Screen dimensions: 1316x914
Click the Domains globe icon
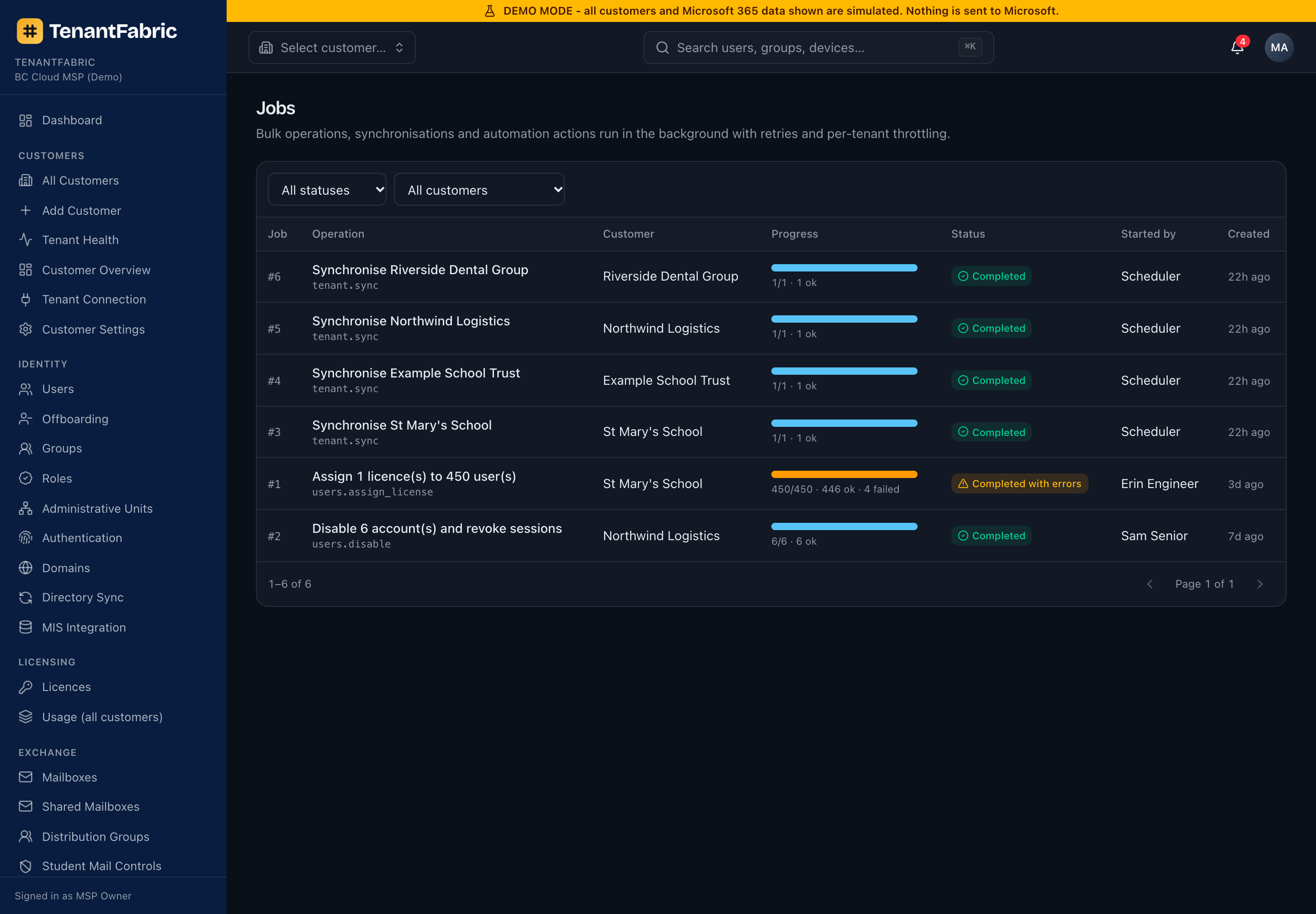pos(25,568)
